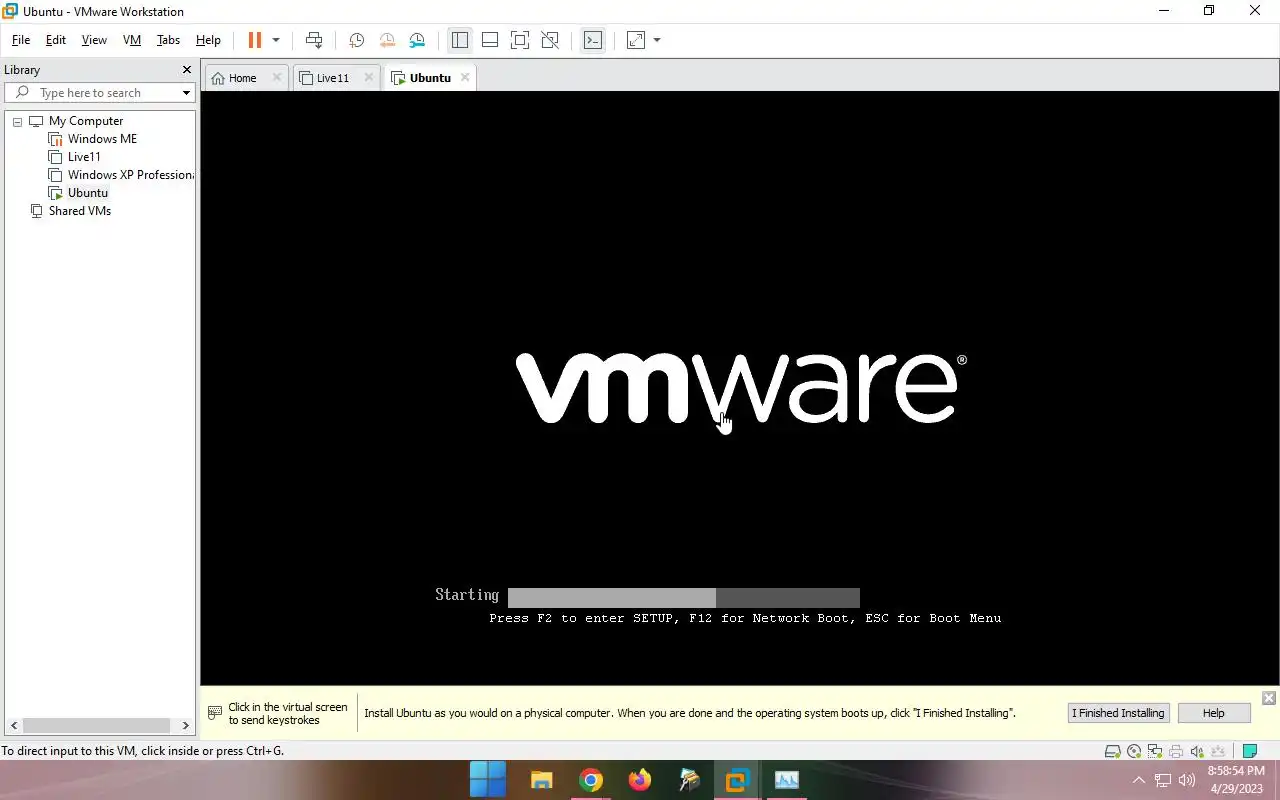Click the library horizontal scrollbar
This screenshot has height=800, width=1280.
(x=97, y=726)
